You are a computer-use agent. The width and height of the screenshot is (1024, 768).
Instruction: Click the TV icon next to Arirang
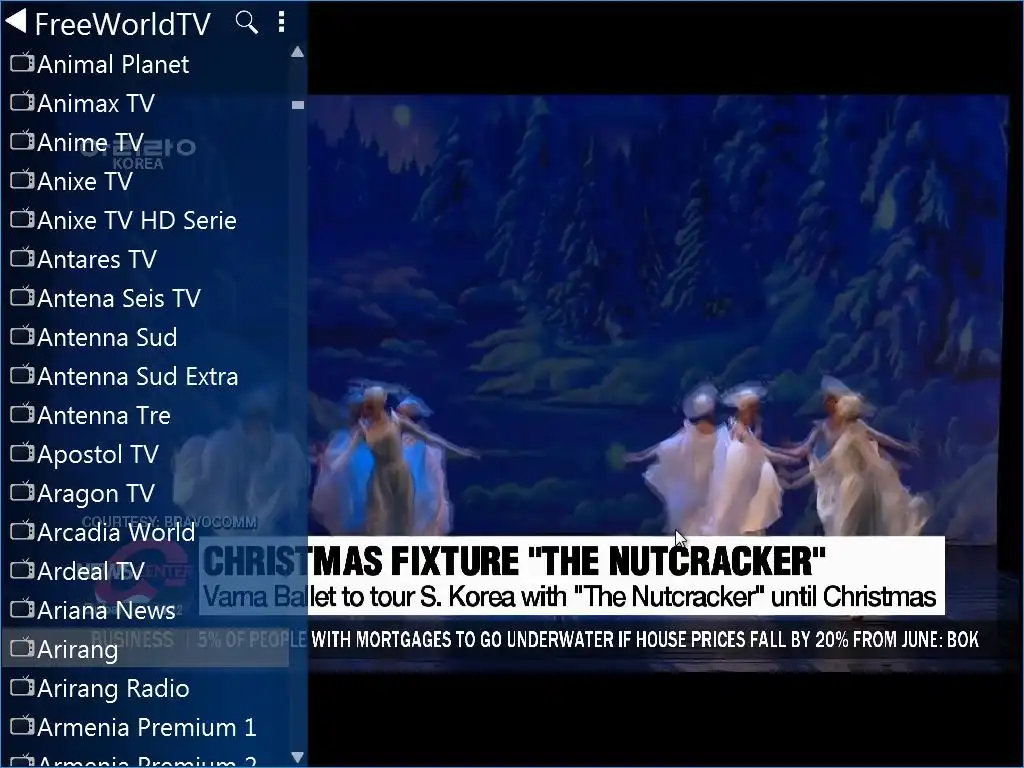click(22, 648)
